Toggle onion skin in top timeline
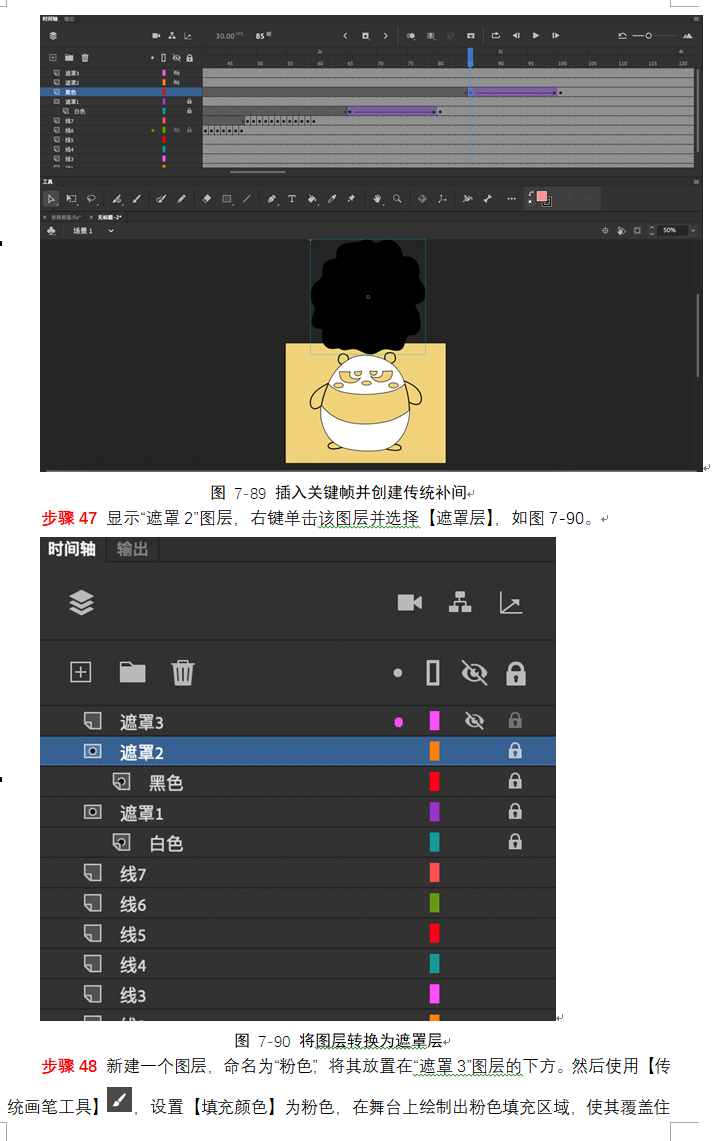Viewport: 712px width, 1141px height. [x=411, y=36]
